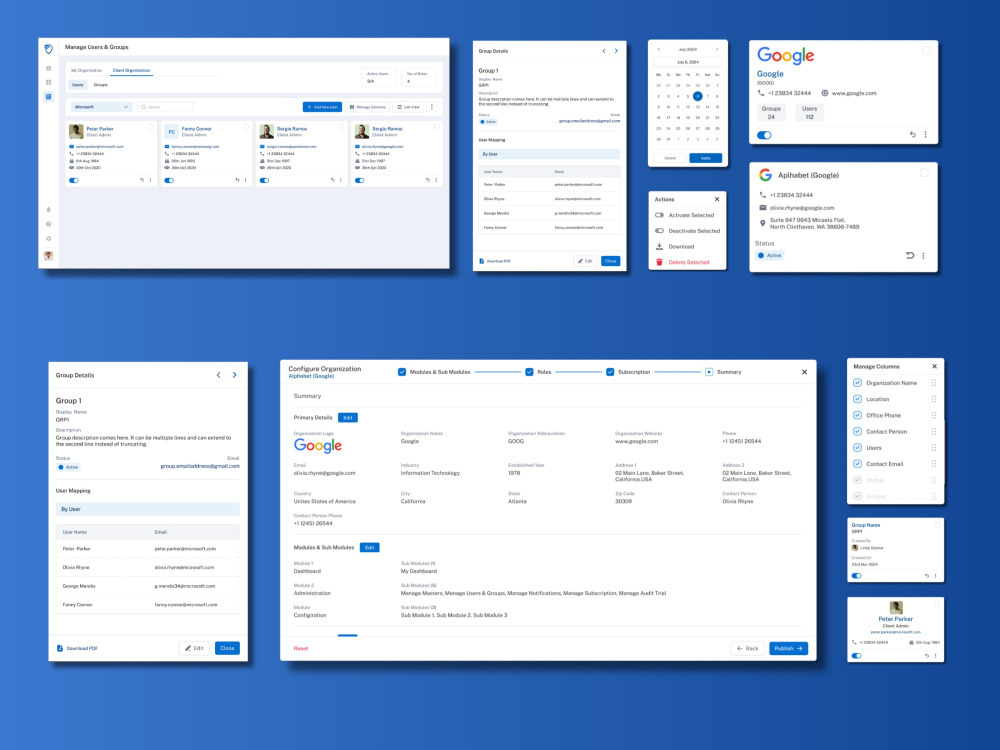
Task: Click Apply in the calendar picker
Action: click(705, 158)
